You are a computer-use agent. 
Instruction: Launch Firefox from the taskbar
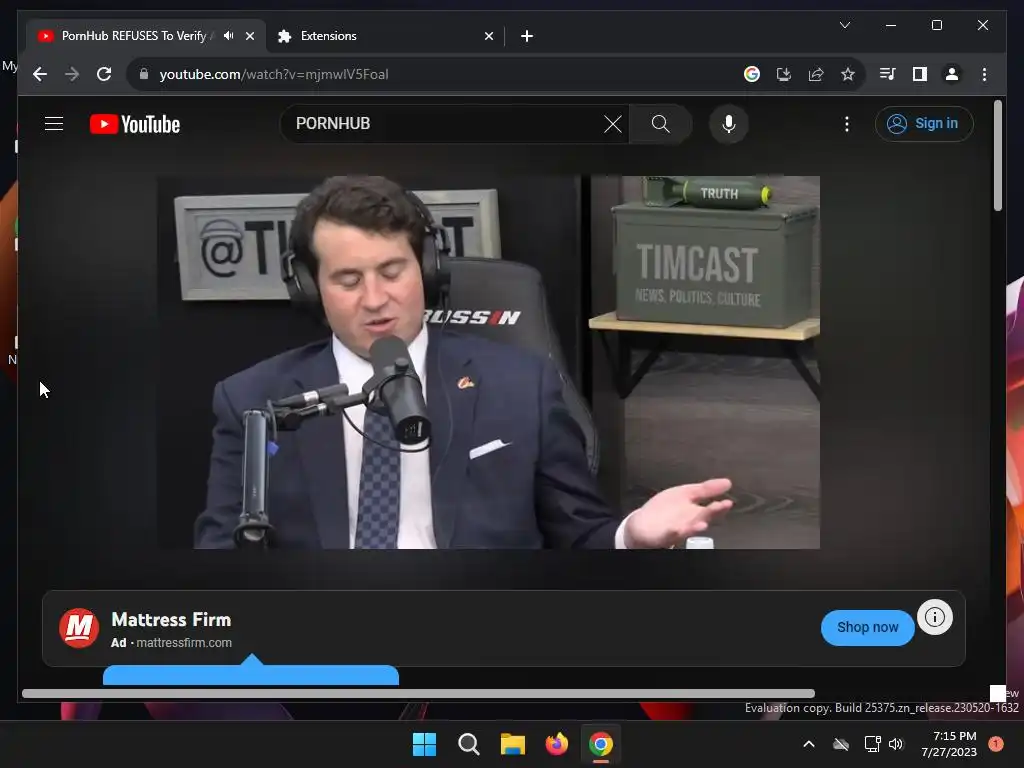tap(556, 744)
